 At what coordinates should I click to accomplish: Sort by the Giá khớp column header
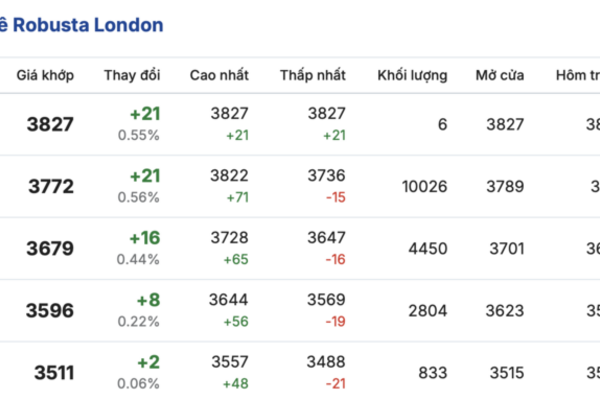43,76
